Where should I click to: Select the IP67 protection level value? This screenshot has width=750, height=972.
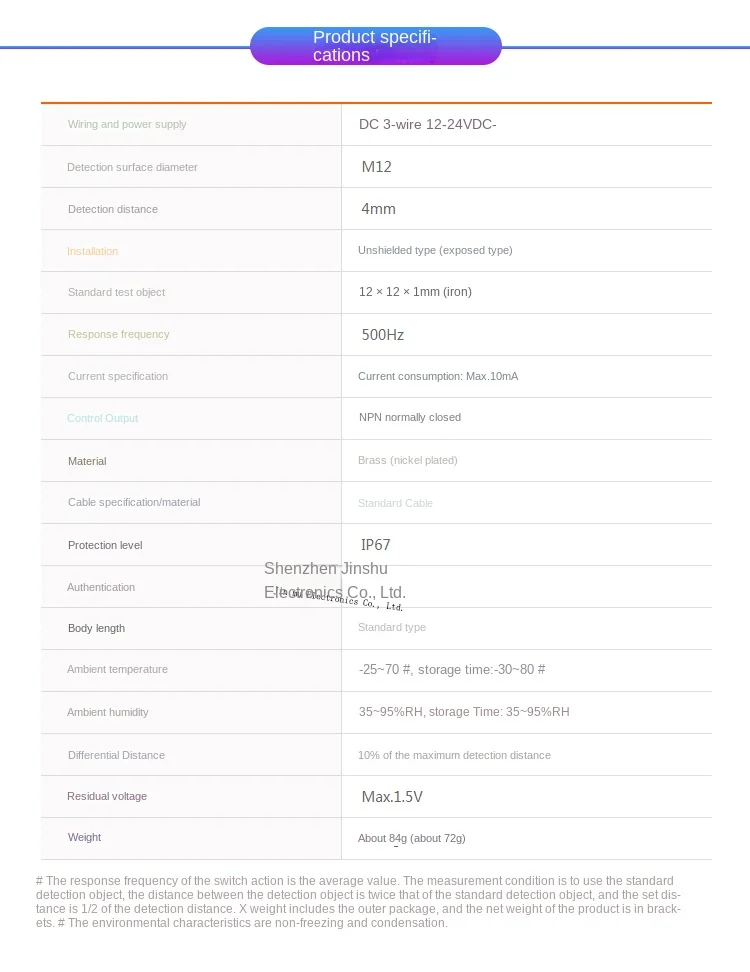pos(376,545)
